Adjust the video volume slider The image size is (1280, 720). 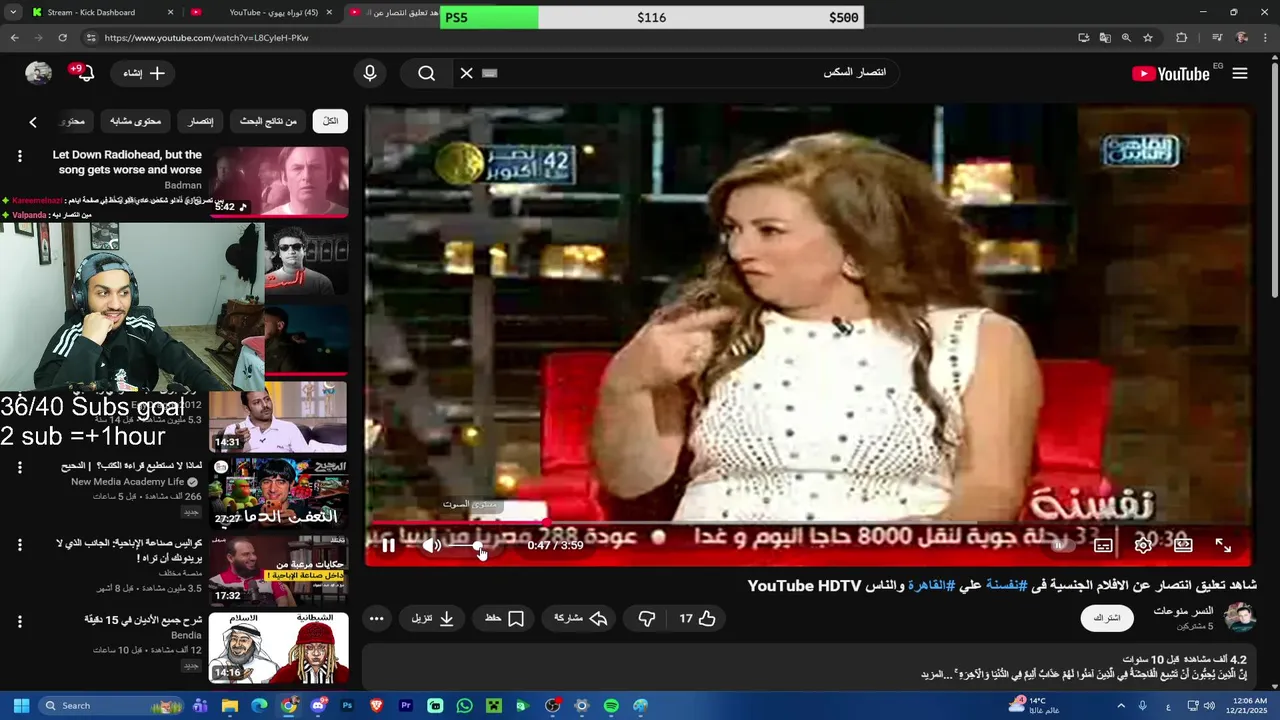pos(464,545)
